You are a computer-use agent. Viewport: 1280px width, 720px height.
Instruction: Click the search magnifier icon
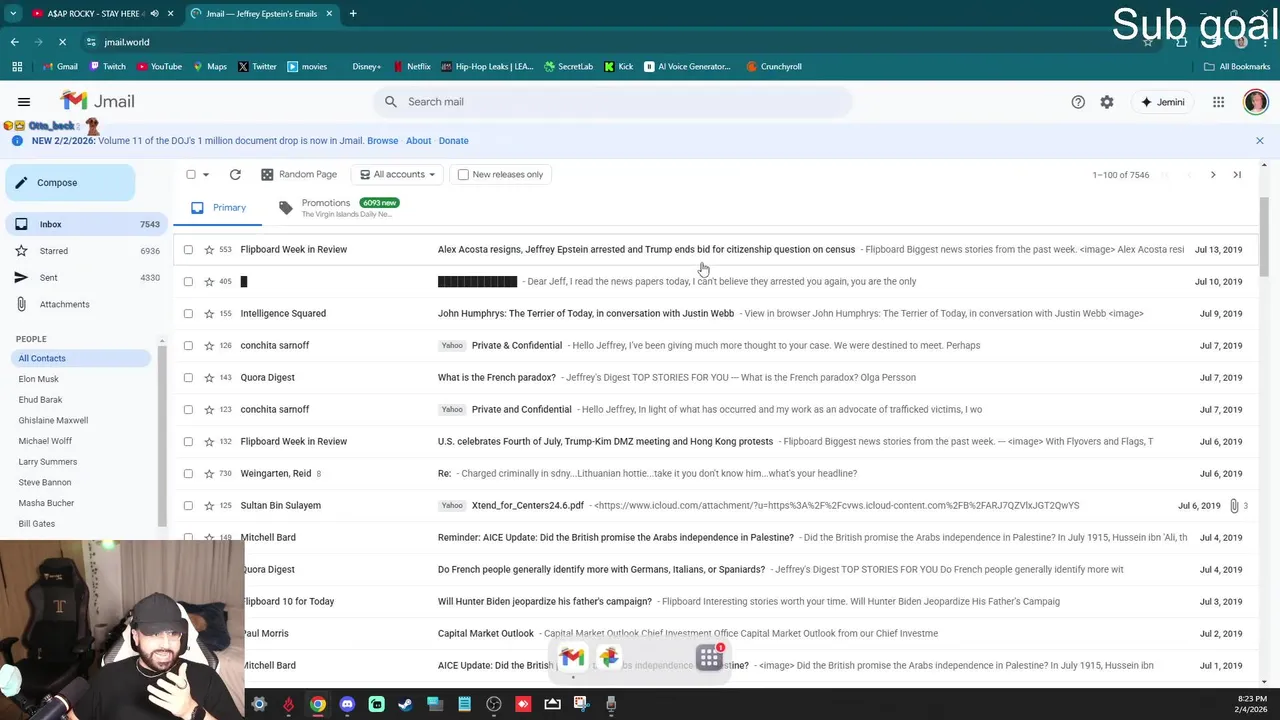pos(391,102)
